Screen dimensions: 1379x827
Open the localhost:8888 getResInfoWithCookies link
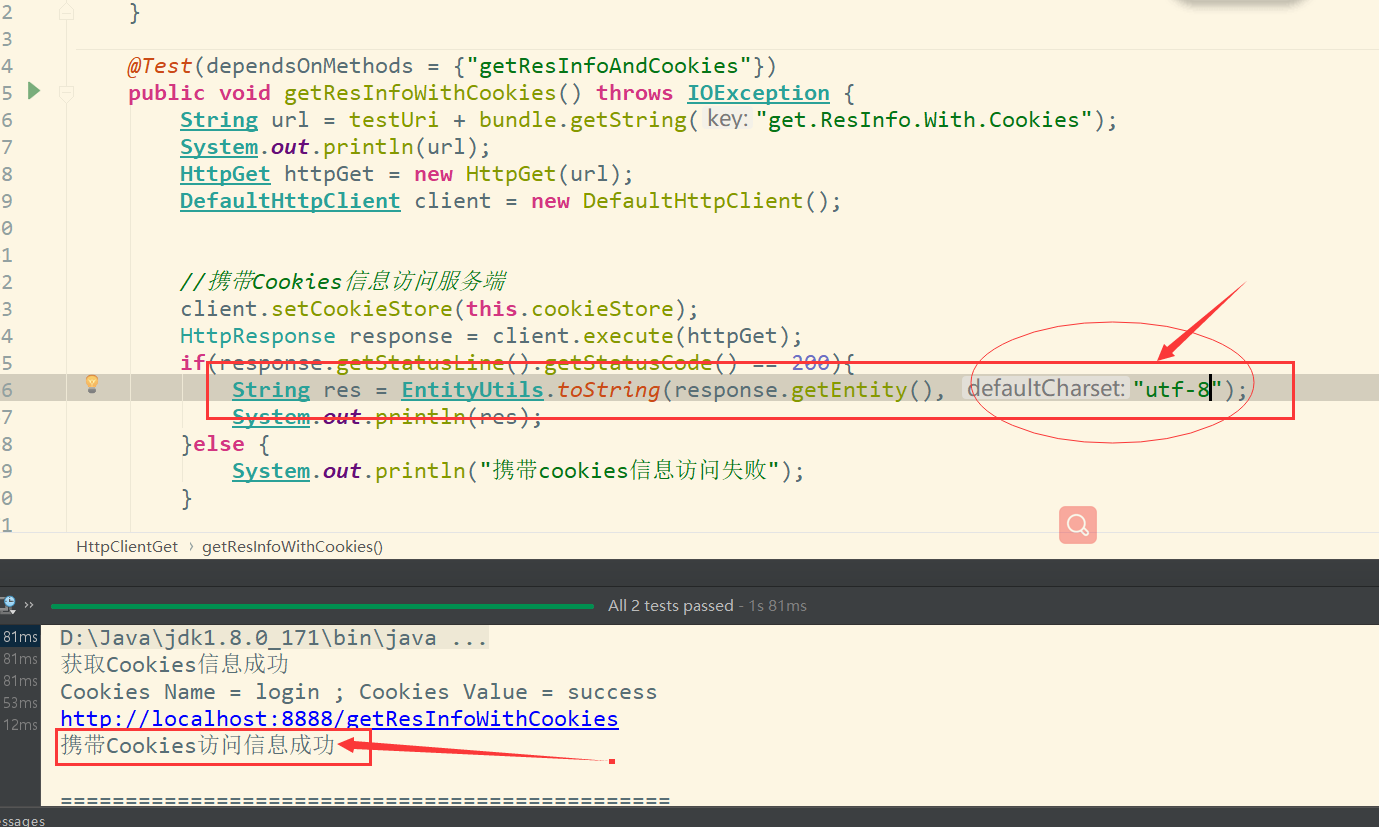[x=339, y=719]
